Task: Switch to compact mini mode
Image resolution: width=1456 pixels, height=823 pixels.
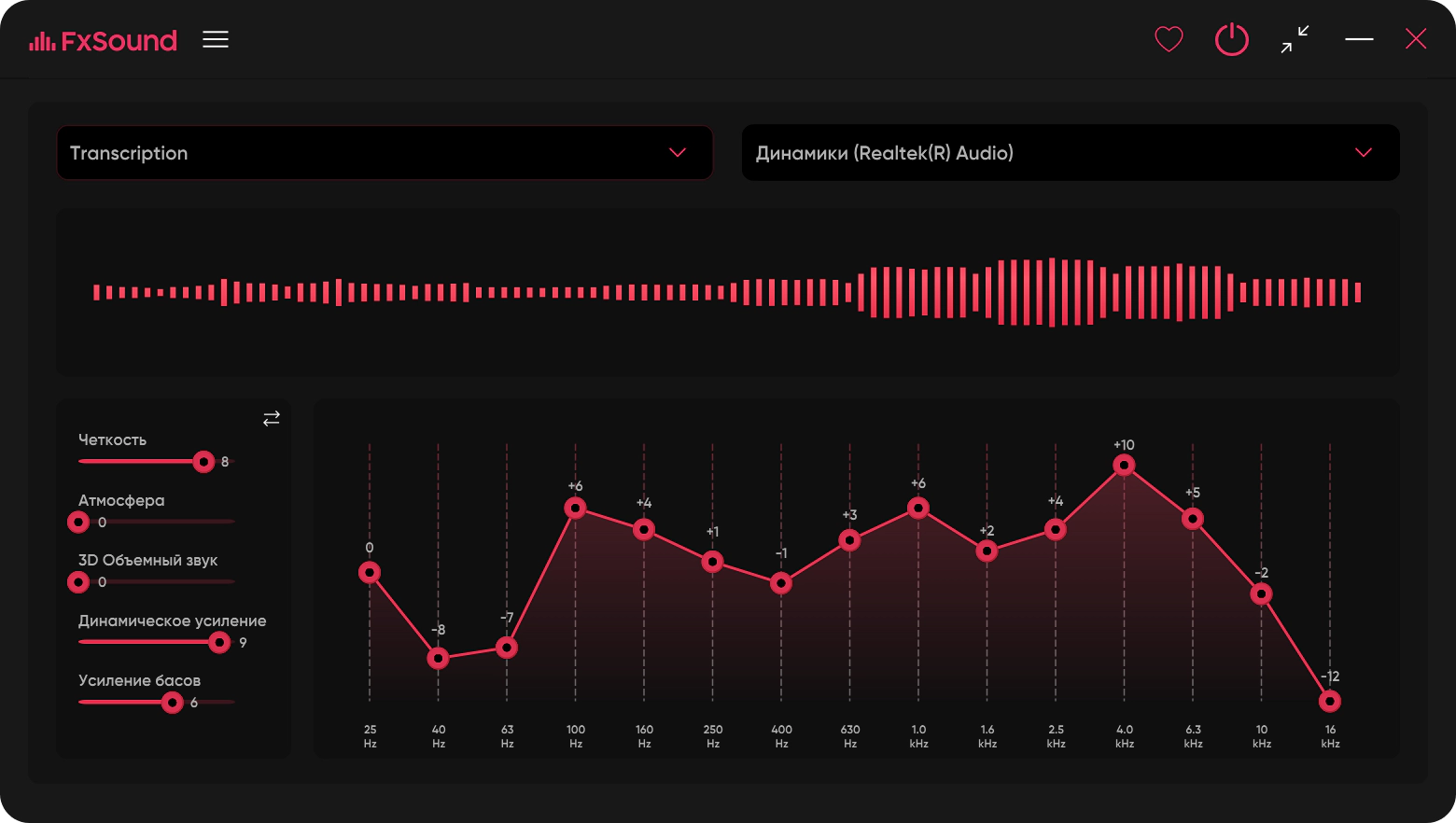Action: (x=1295, y=39)
